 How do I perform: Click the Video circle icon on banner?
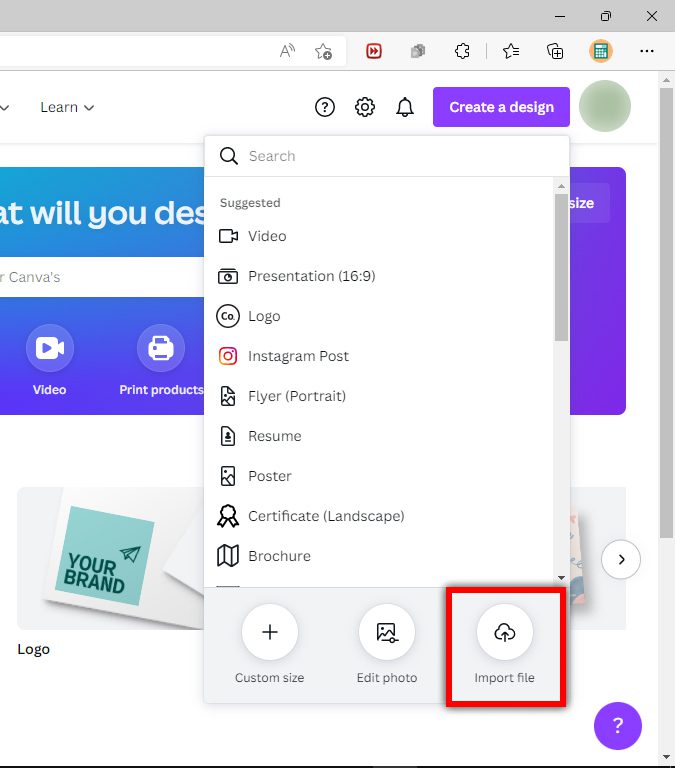49,348
